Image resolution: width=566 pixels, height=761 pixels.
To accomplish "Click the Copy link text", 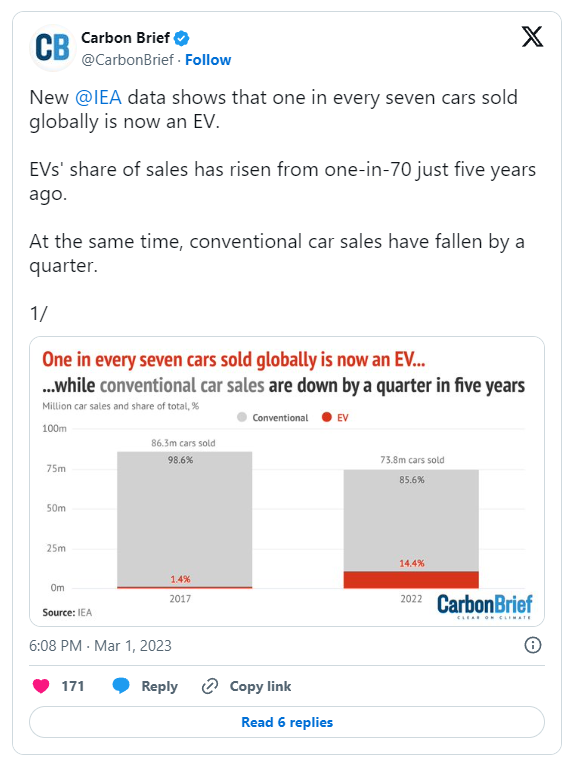I will [x=260, y=686].
